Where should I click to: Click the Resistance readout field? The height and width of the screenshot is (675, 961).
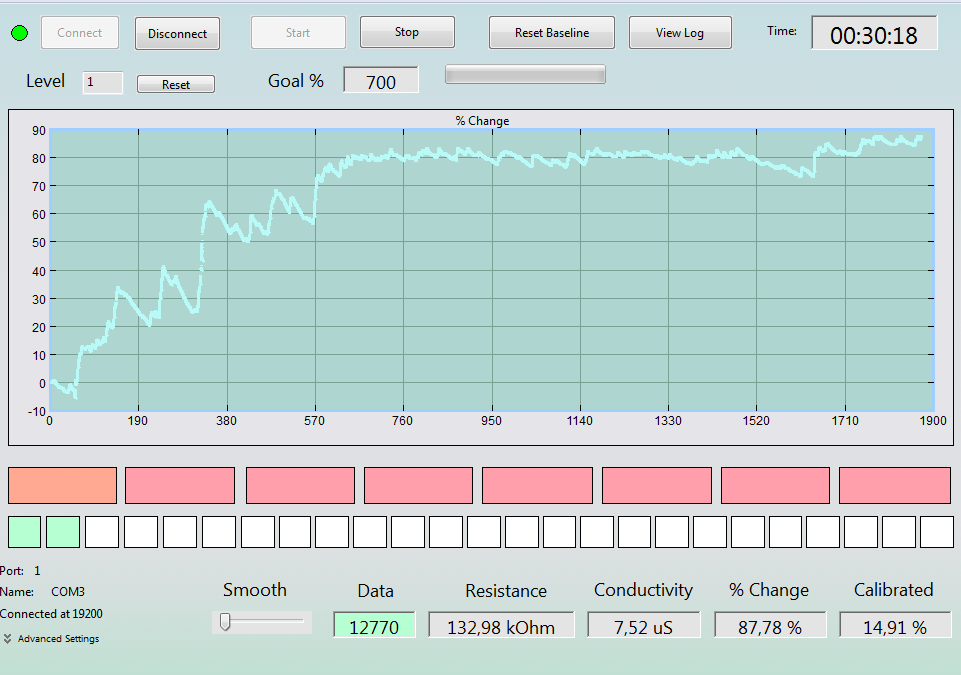[501, 625]
